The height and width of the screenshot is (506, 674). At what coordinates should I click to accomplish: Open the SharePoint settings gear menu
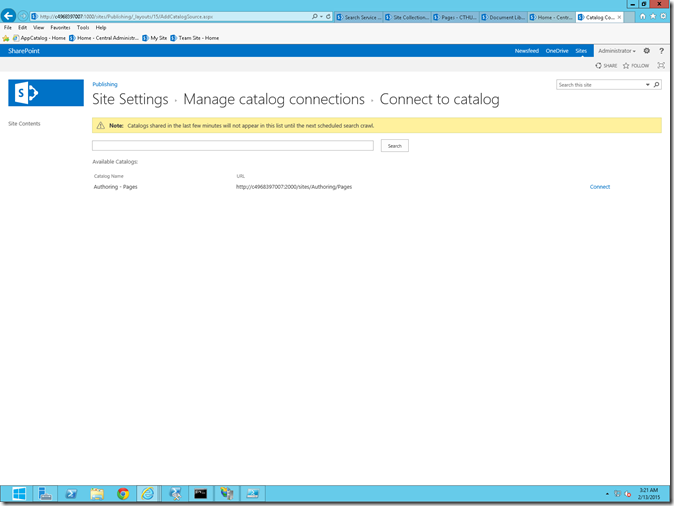(646, 51)
